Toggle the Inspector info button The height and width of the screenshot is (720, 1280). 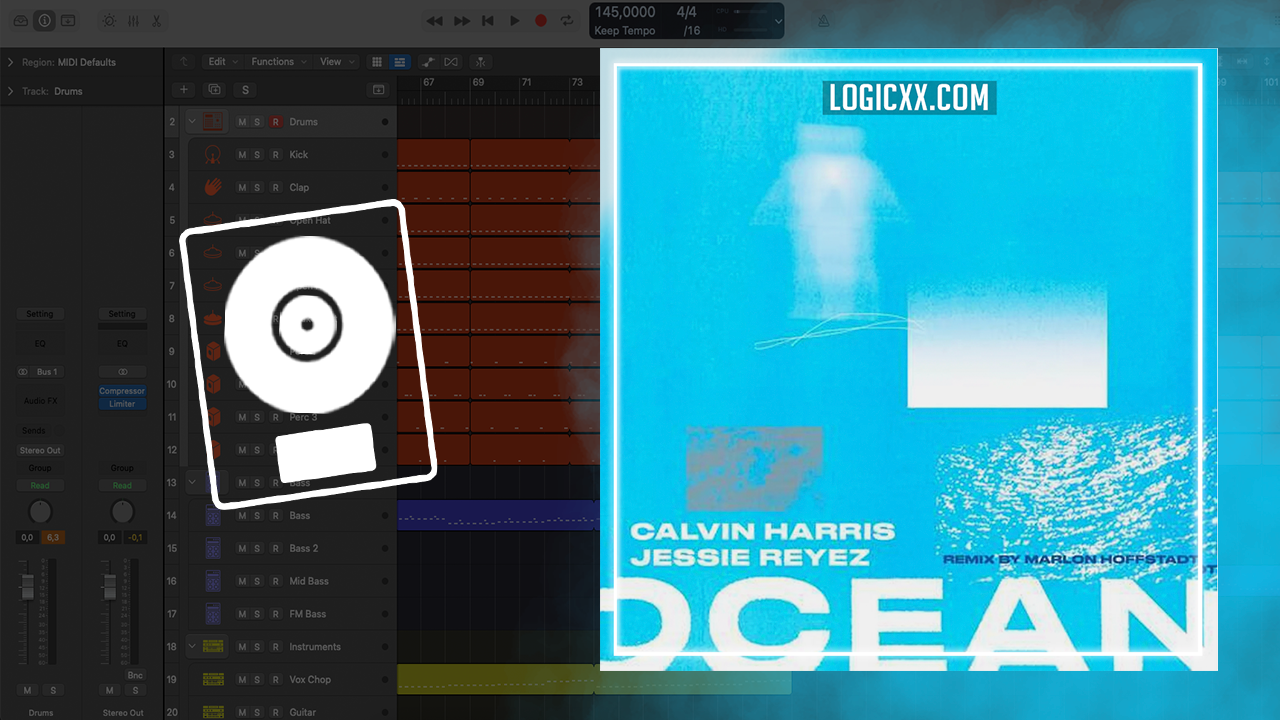point(44,20)
